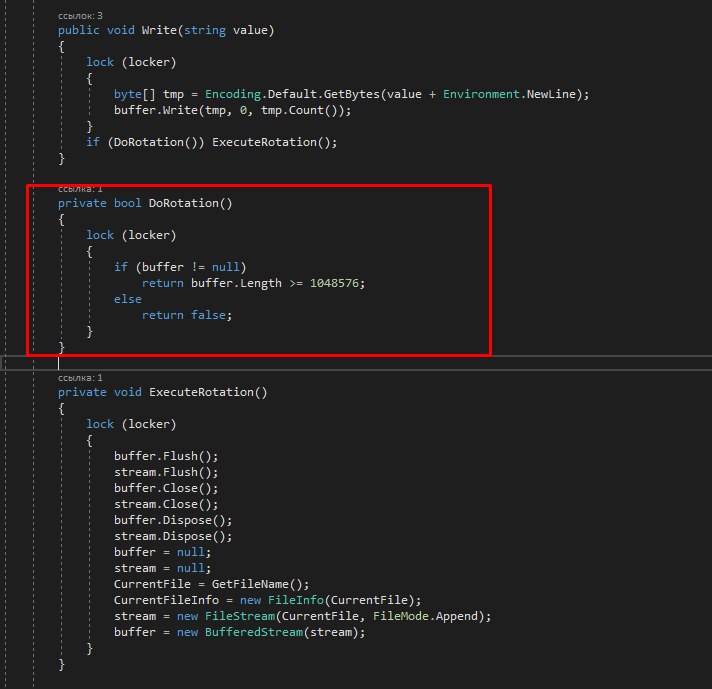Click the GetFileName() call
The width and height of the screenshot is (712, 689).
tap(257, 584)
